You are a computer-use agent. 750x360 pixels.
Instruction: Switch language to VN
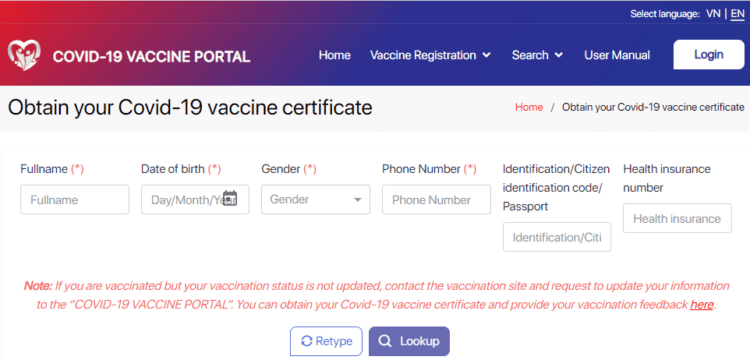coord(713,14)
